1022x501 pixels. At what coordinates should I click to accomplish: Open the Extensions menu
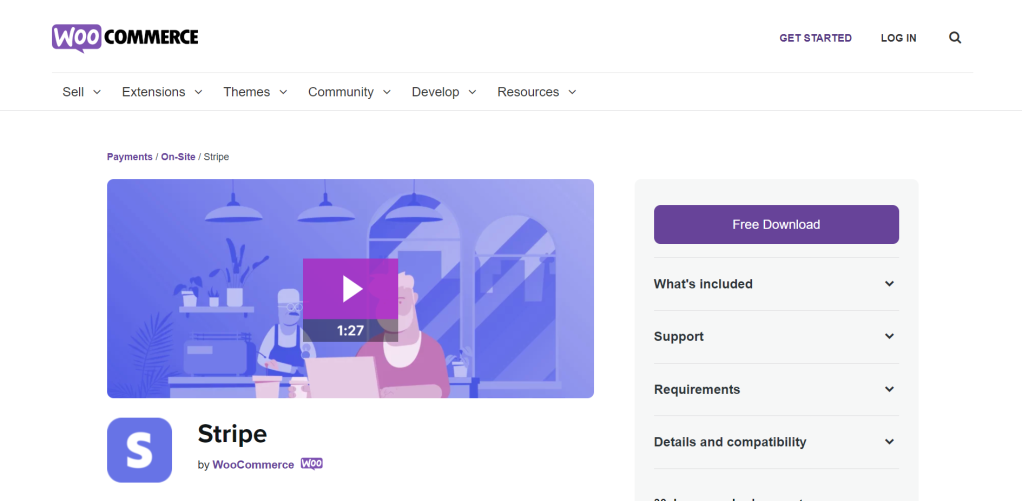tap(162, 92)
